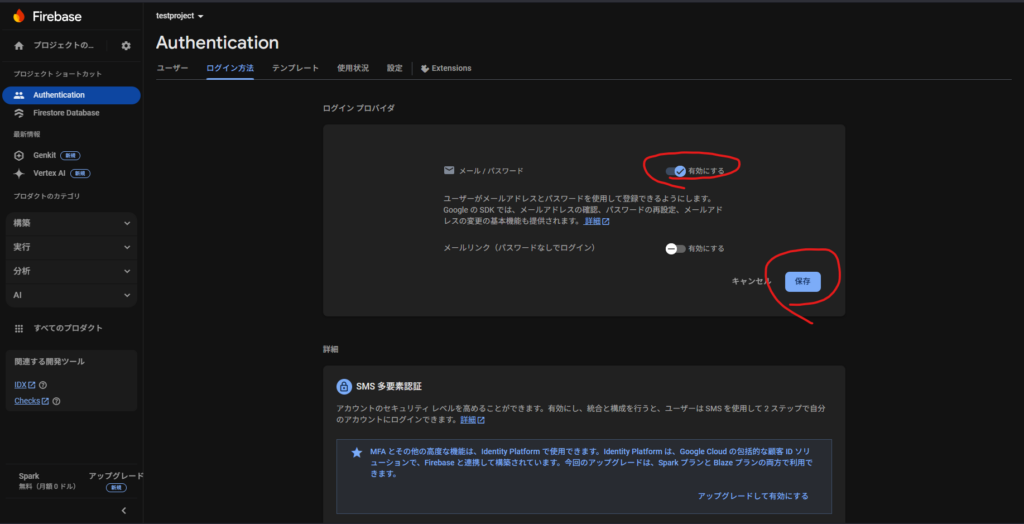Toggle メールリンク passwordless login switch

click(676, 248)
